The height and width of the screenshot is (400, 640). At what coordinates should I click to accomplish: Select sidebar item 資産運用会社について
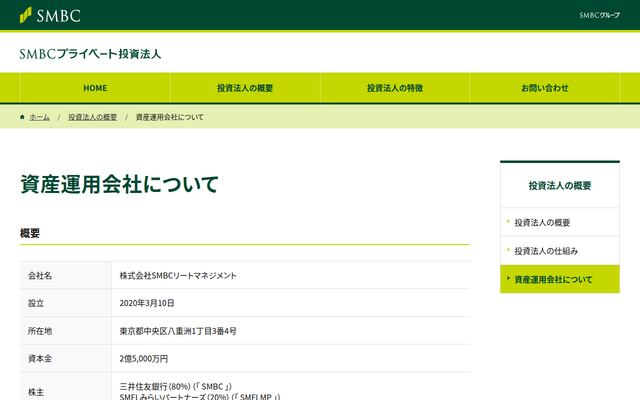coord(560,279)
